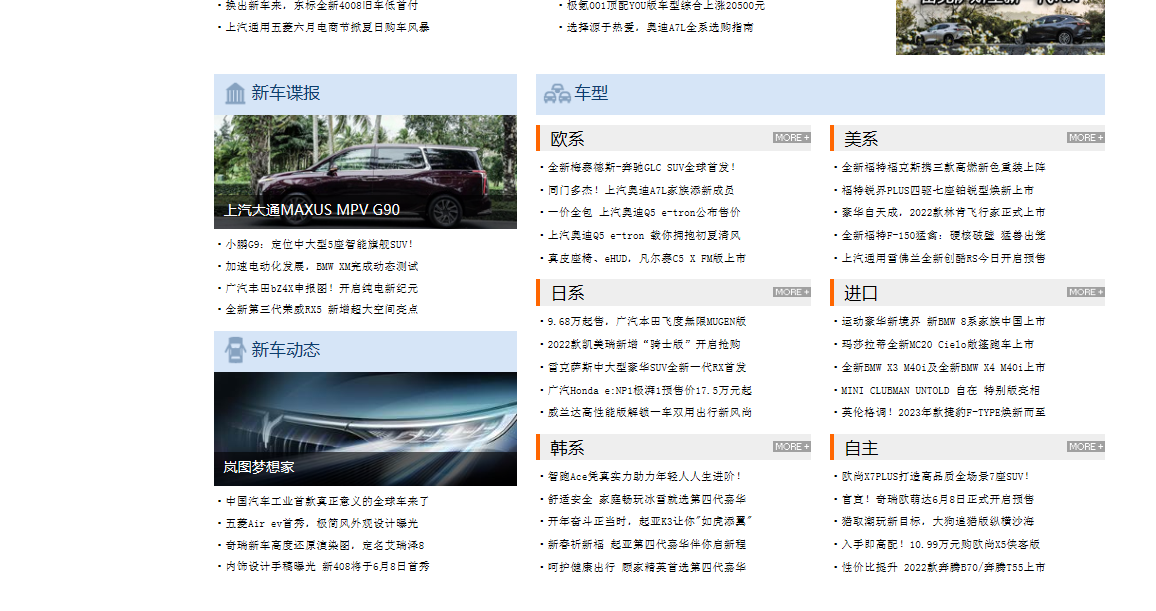
Task: Open article 2023年款捷豹F-TYPE焕新而至
Action: tap(944, 413)
